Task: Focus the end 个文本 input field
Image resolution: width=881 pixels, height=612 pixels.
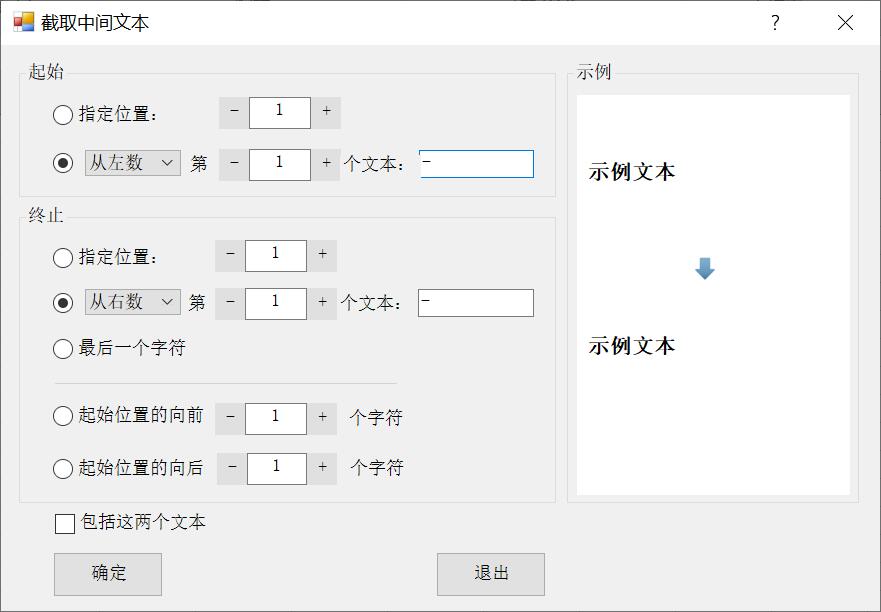Action: pos(476,303)
